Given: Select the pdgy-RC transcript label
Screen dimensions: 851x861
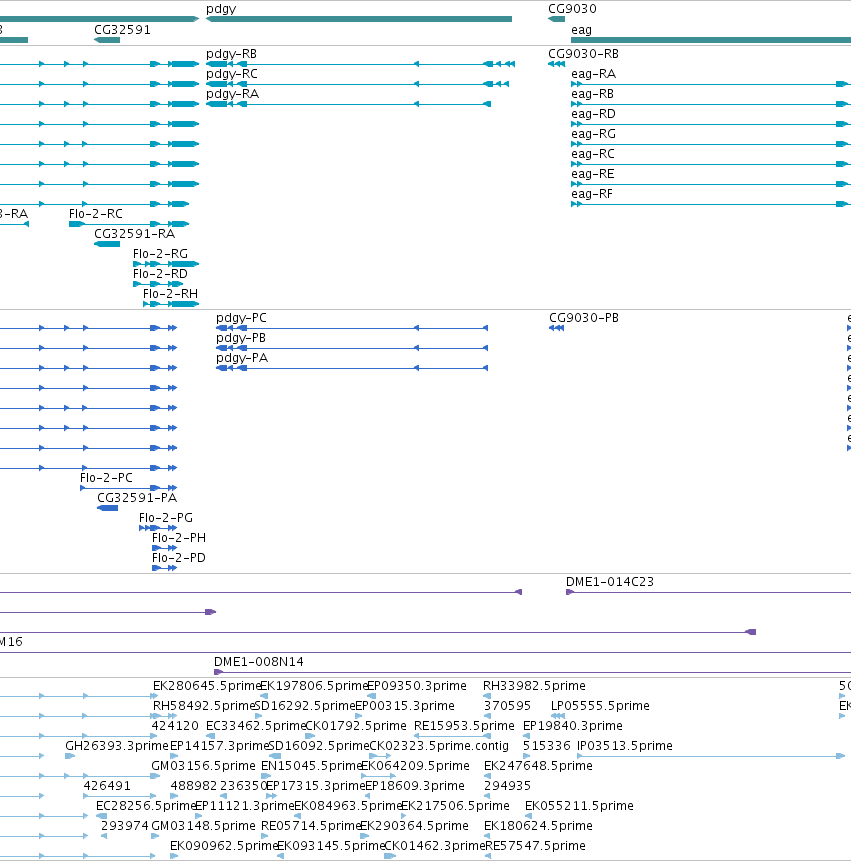Looking at the screenshot, I should coord(232,74).
